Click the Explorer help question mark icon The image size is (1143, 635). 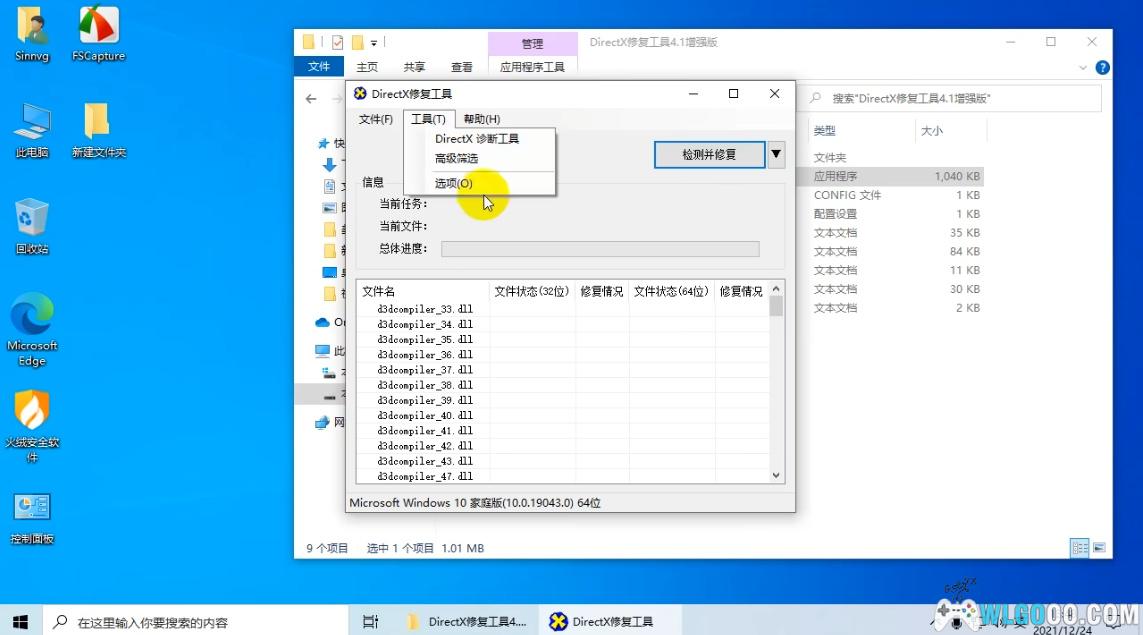click(1102, 67)
